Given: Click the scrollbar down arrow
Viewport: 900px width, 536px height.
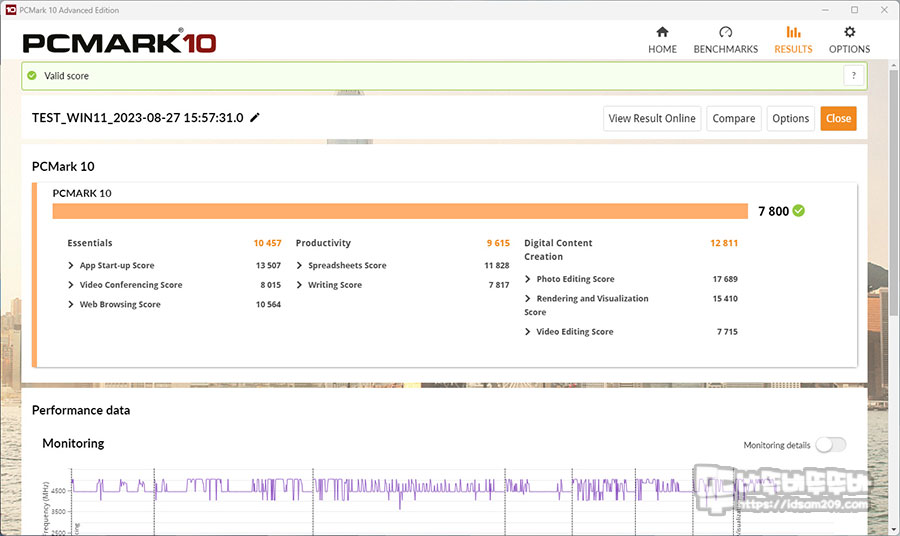Looking at the screenshot, I should pos(893,530).
